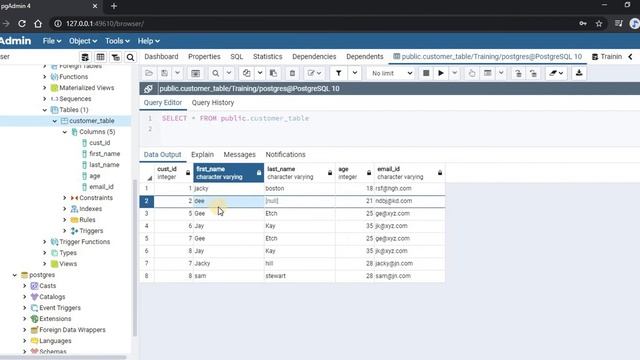The height and width of the screenshot is (360, 640).
Task: Collapse the Columns (5) tree node
Action: [x=65, y=132]
